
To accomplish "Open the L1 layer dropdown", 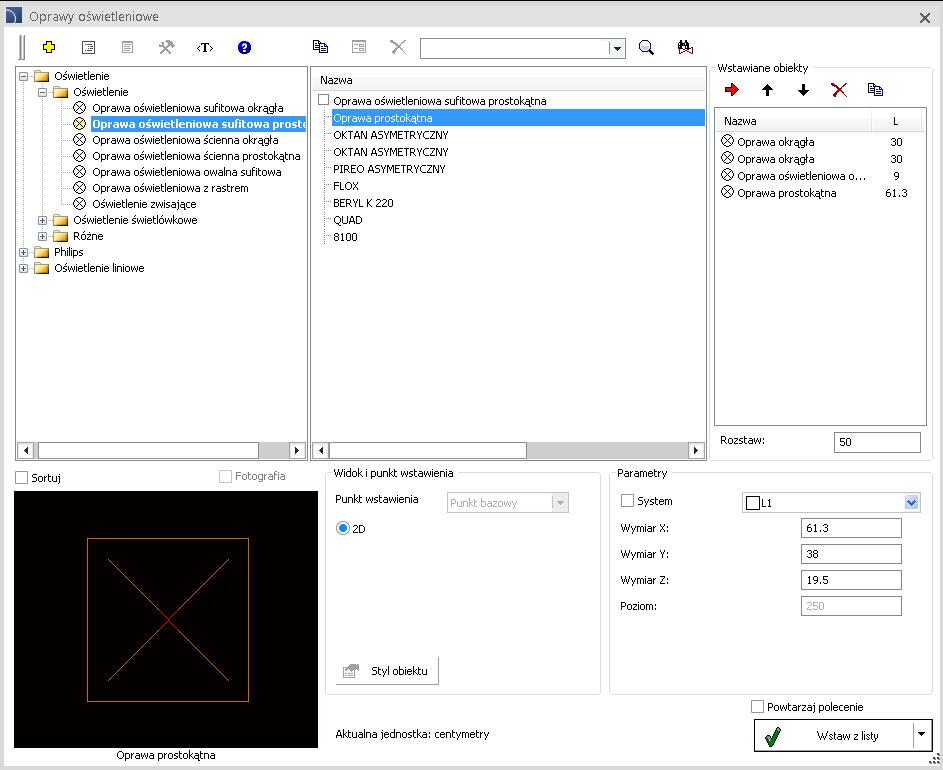I will click(911, 502).
